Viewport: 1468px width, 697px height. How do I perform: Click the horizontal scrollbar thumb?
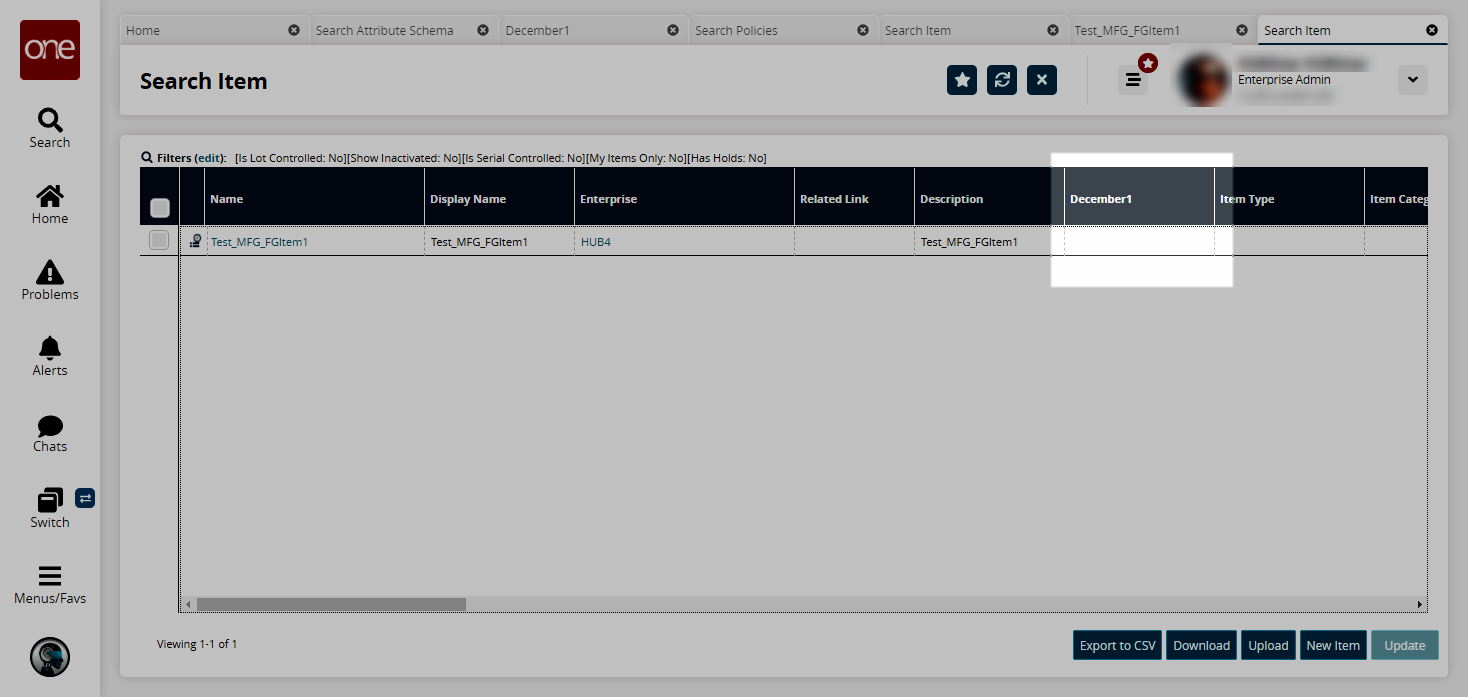[x=331, y=604]
